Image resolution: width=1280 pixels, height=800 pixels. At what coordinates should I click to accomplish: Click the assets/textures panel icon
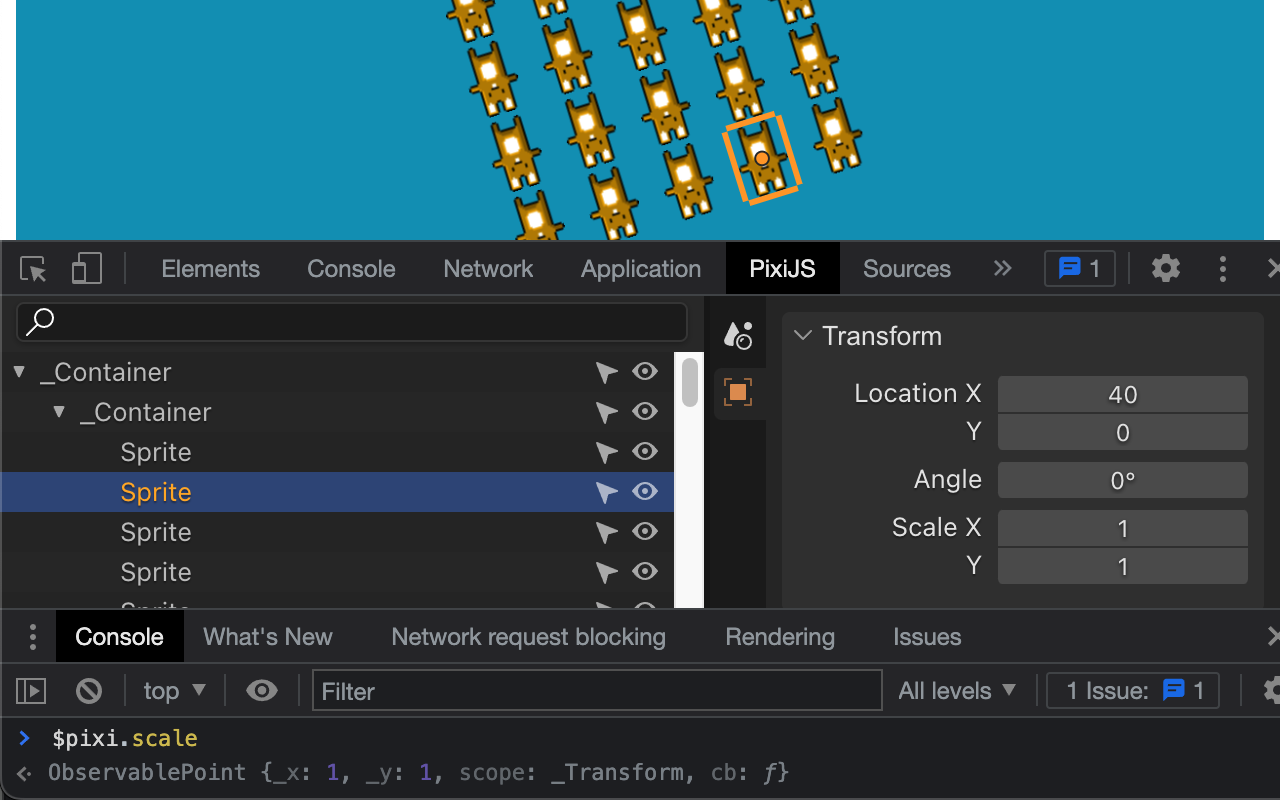pyautogui.click(x=737, y=335)
